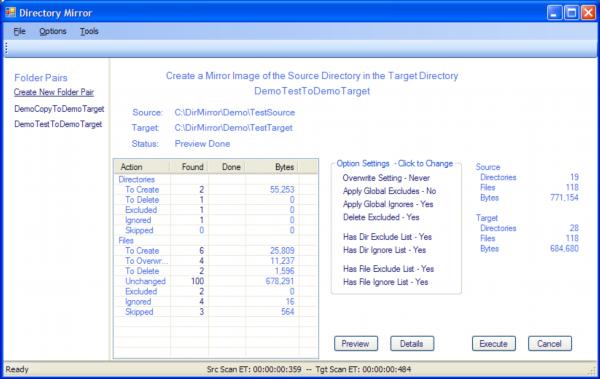Click the Directory Mirror app icon in title bar
Screen dimensions: 600x379
point(10,13)
